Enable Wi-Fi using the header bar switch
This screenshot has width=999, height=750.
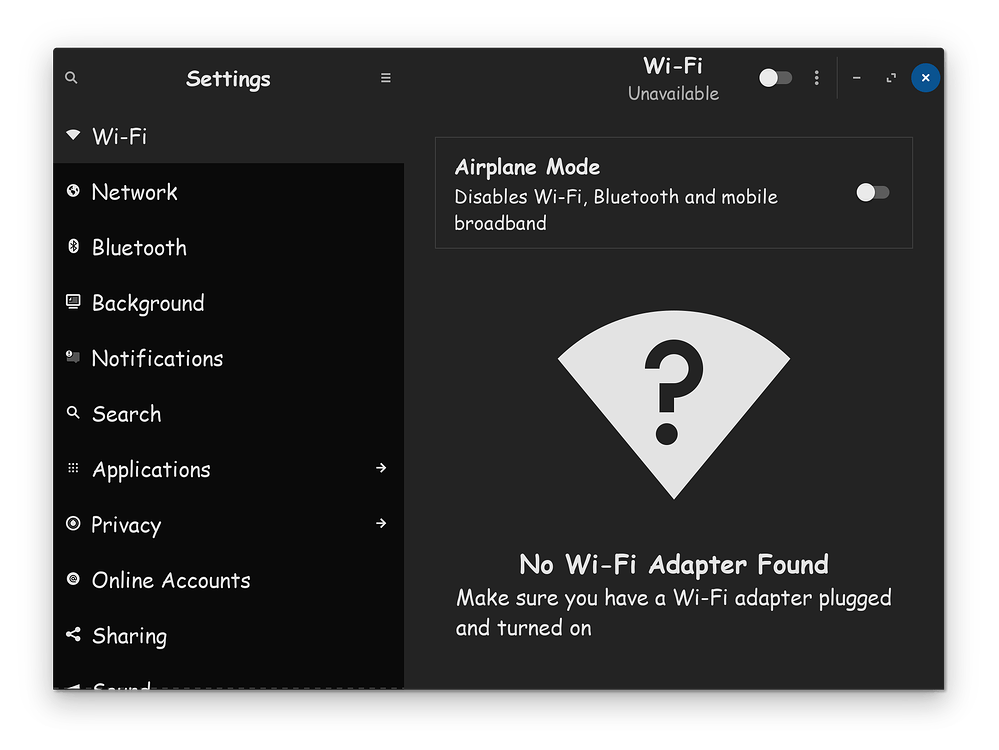775,77
